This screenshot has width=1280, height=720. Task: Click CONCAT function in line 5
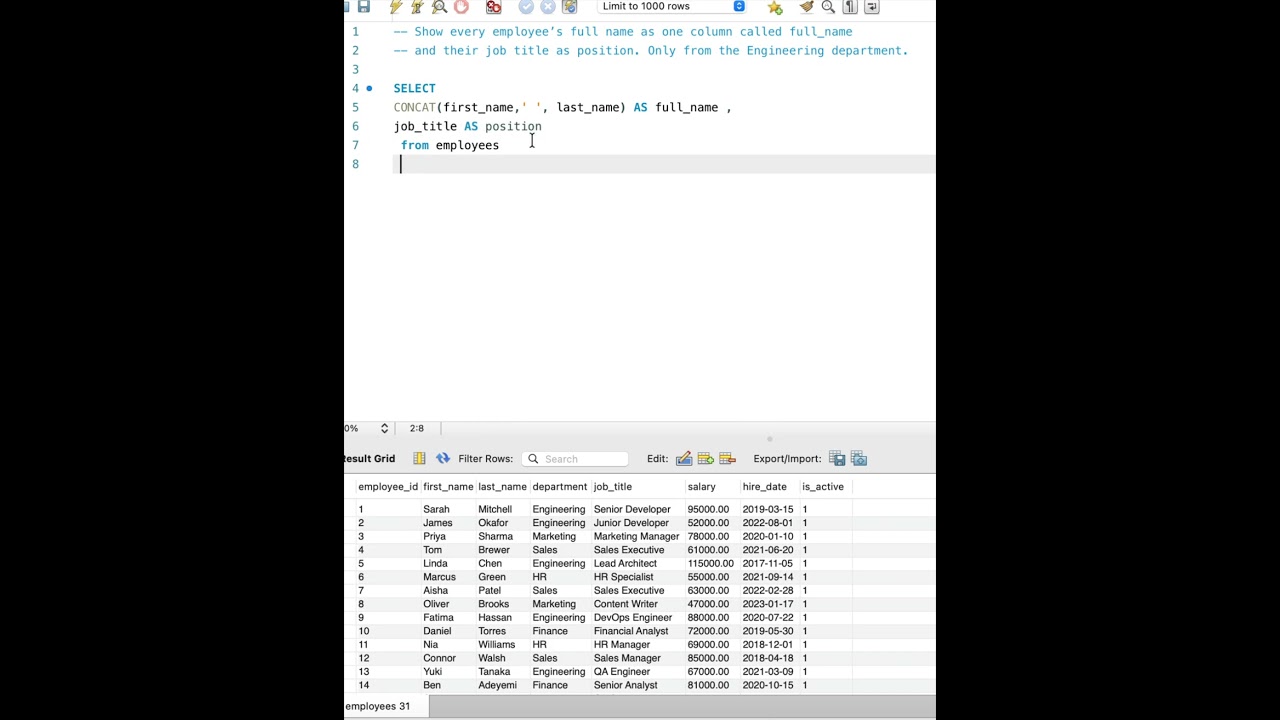point(414,107)
